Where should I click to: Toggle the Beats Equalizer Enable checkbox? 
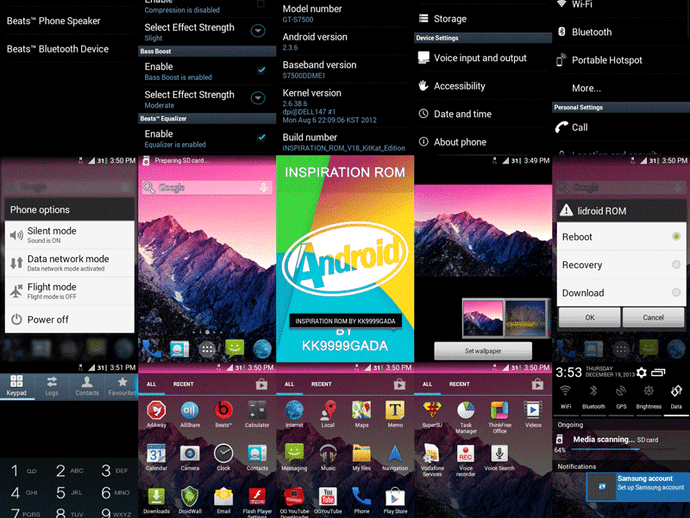coord(261,137)
